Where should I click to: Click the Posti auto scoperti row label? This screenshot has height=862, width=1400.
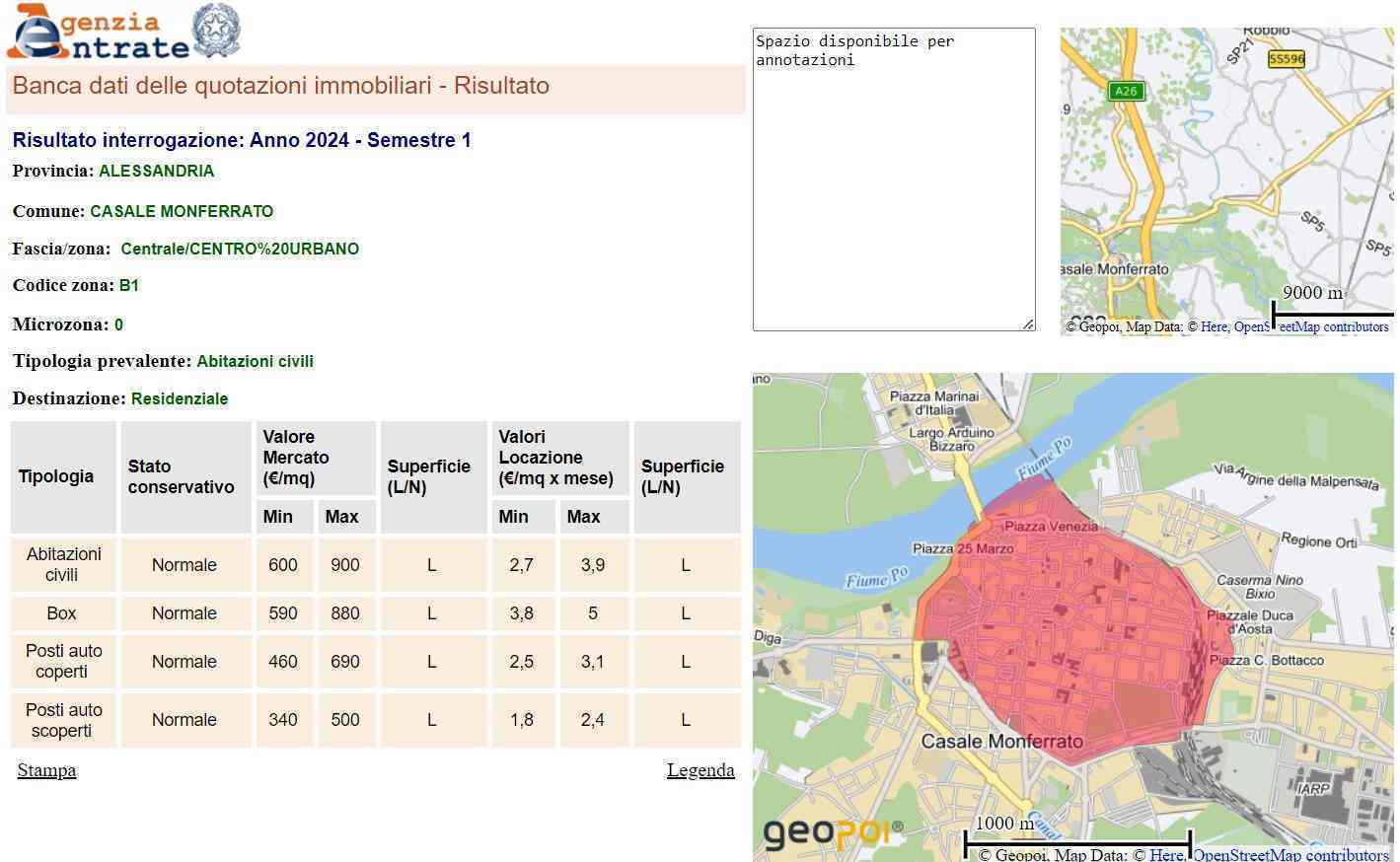[63, 720]
